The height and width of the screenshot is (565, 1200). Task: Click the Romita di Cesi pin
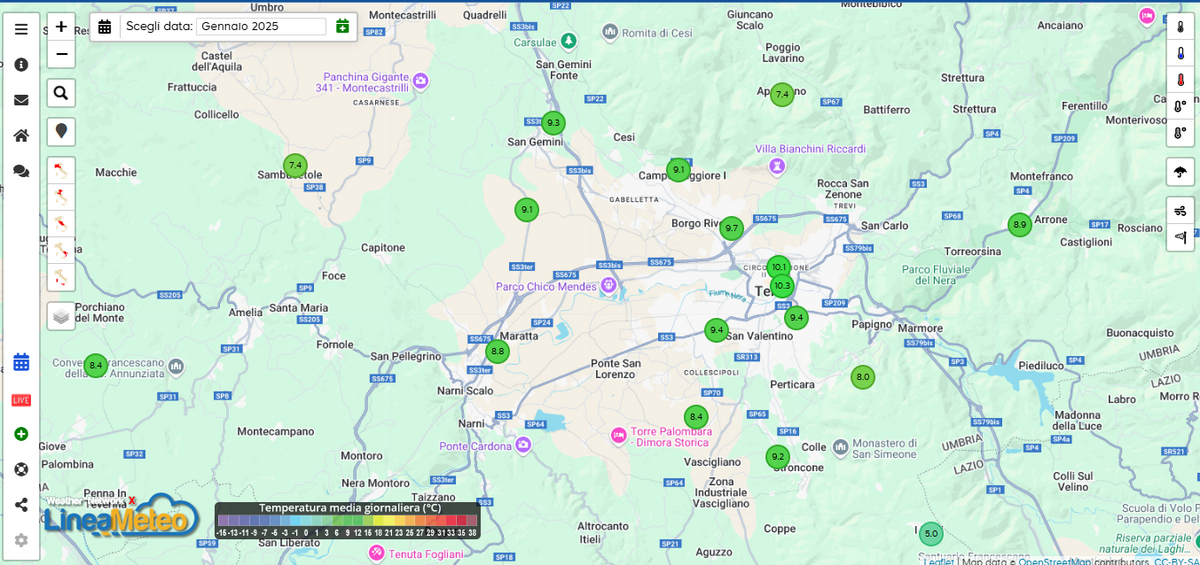[611, 32]
